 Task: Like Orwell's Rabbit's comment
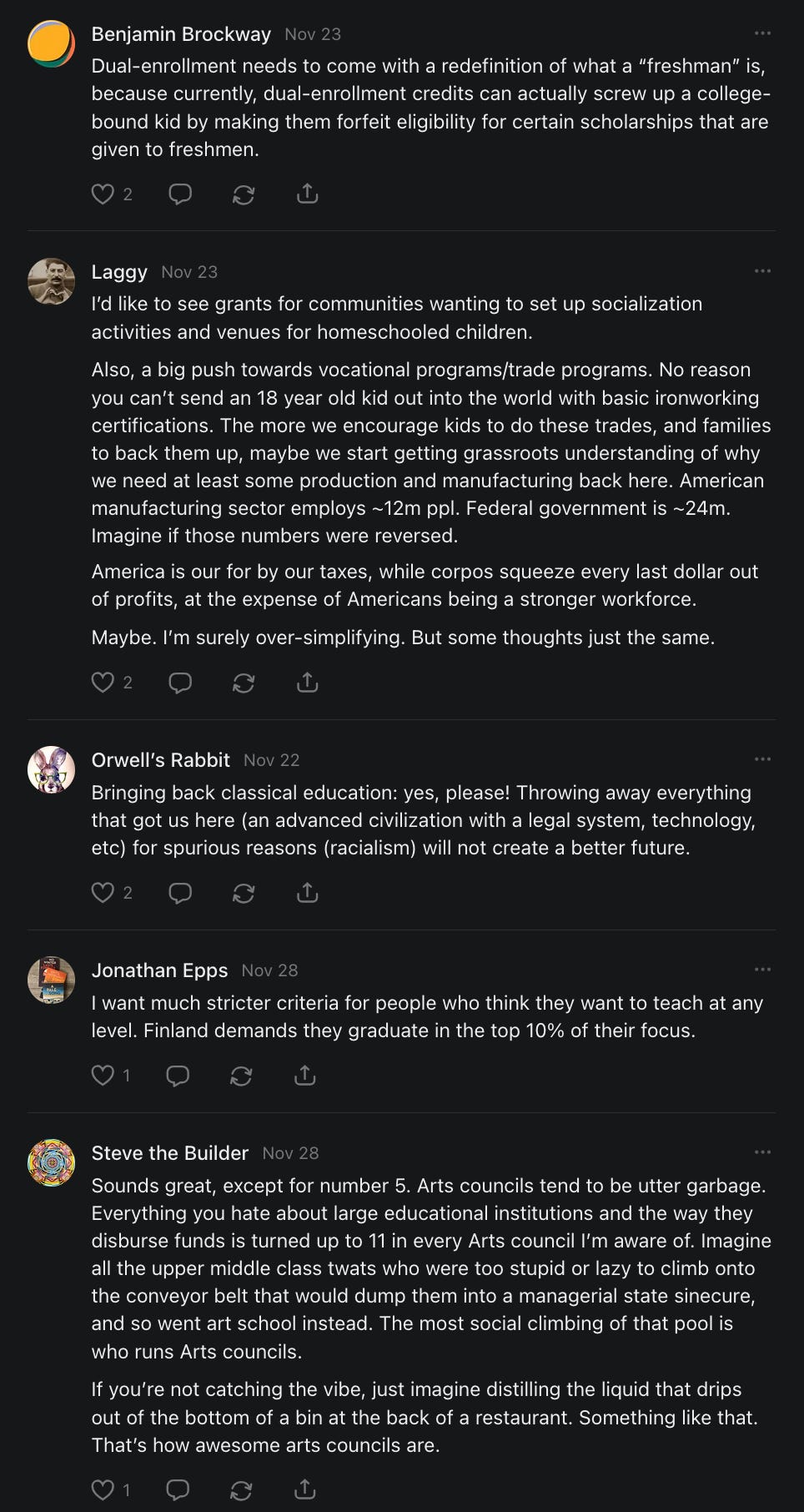click(103, 893)
